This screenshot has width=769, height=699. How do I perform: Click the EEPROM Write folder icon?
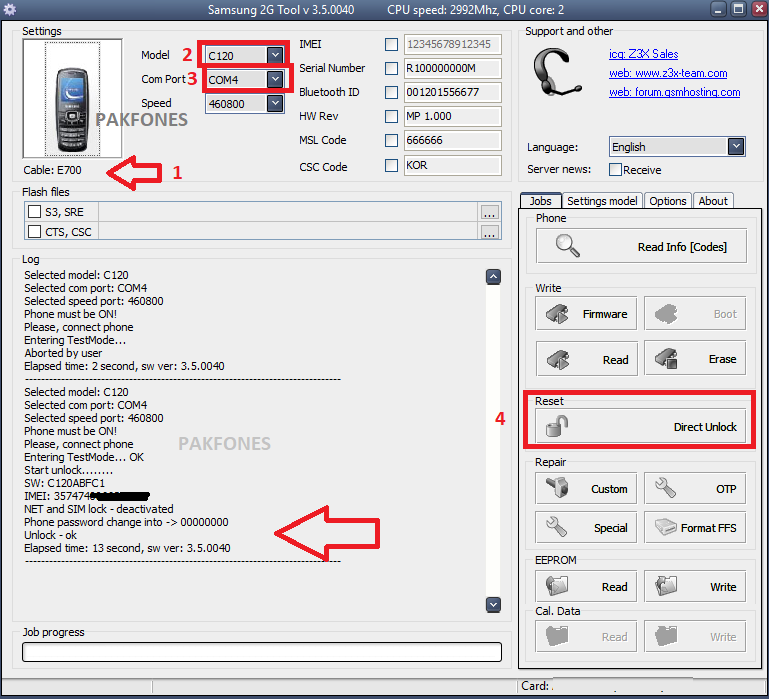pos(666,586)
